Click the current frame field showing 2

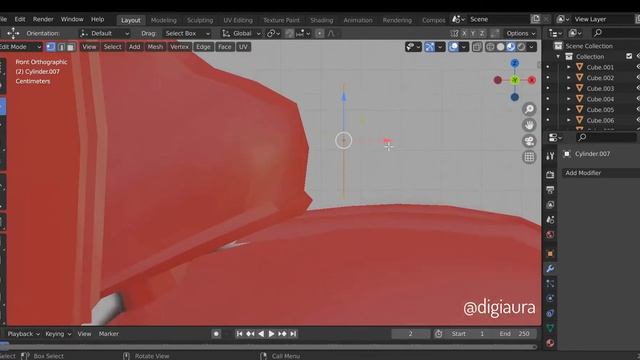coord(411,334)
